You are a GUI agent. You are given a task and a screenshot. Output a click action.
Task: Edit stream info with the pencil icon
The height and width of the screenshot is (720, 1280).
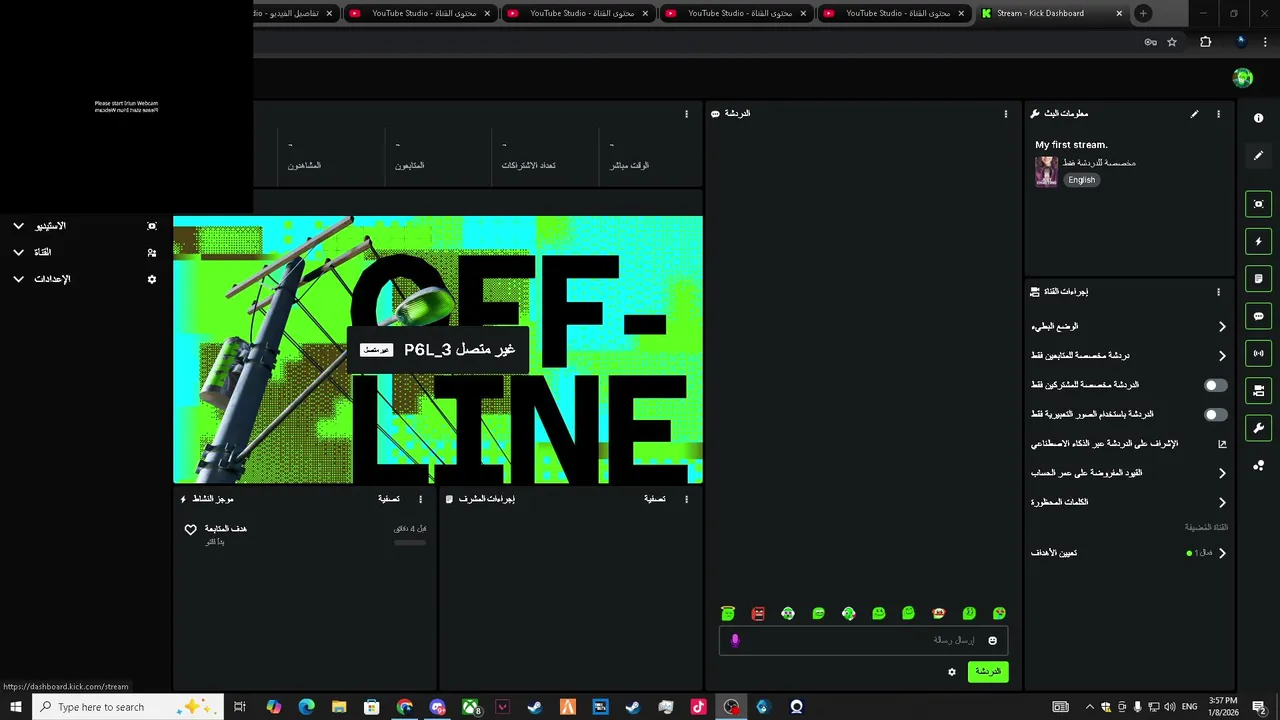(x=1194, y=114)
